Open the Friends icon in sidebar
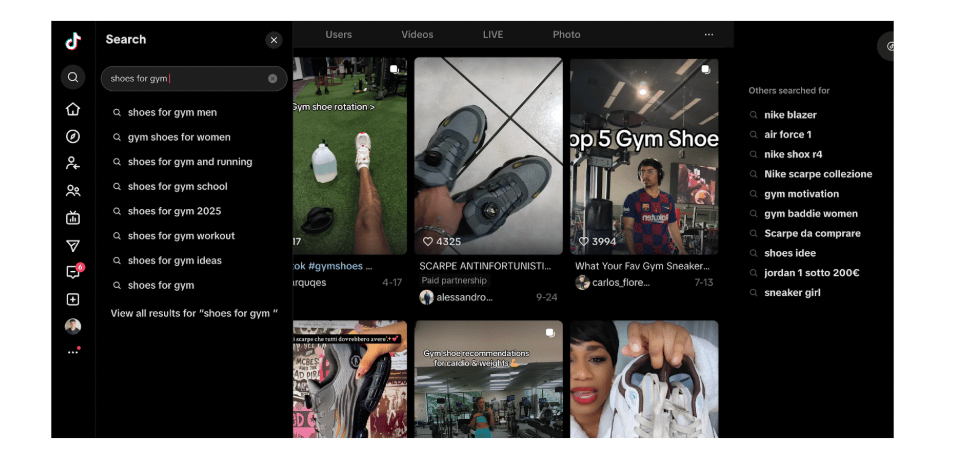 coord(73,190)
